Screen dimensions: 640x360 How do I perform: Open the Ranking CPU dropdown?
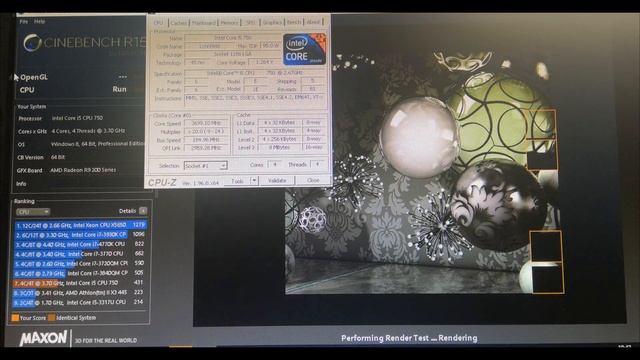(33, 212)
